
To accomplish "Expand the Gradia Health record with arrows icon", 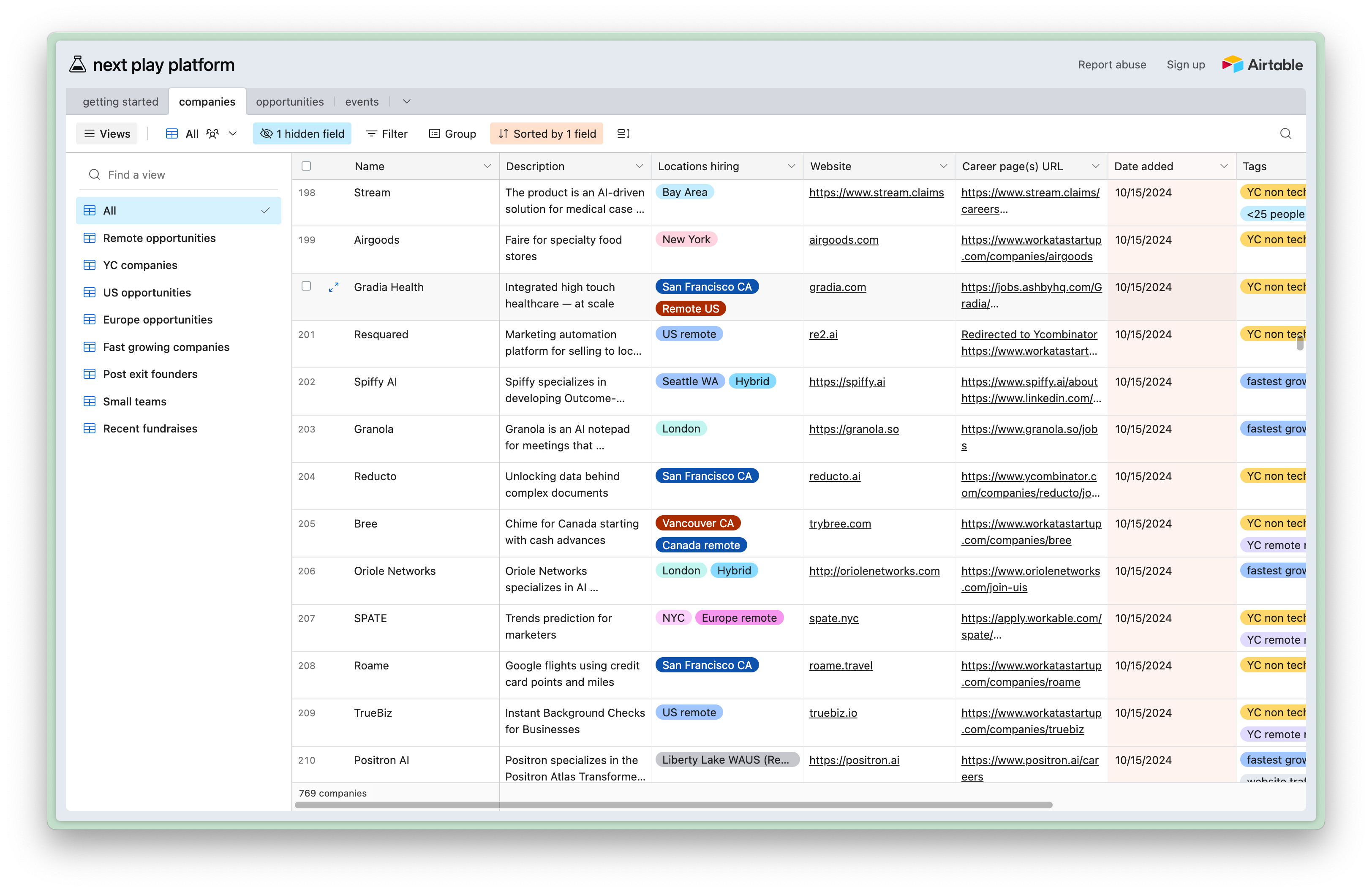I will tap(333, 287).
